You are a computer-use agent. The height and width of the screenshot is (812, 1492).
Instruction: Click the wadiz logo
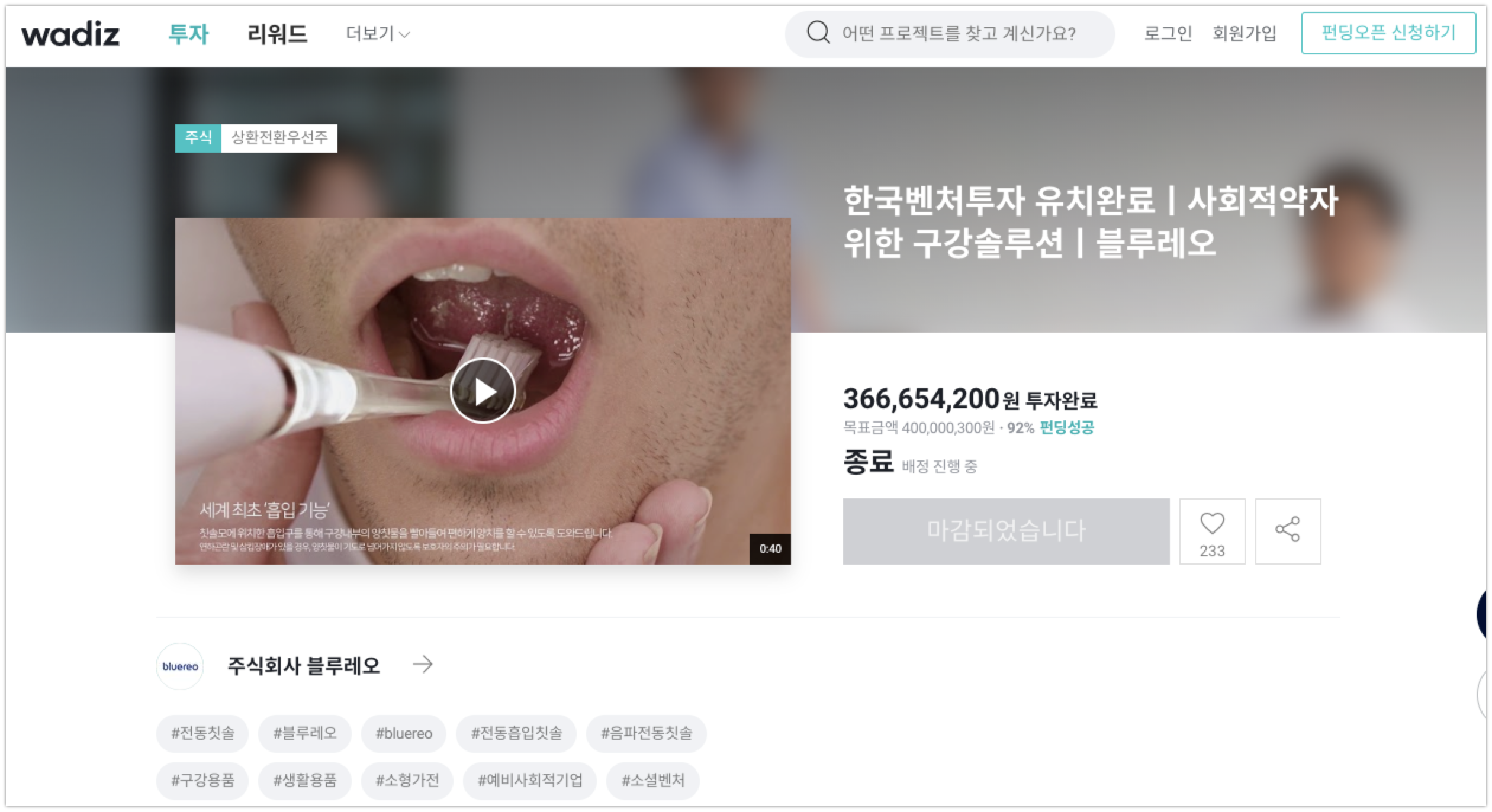70,34
